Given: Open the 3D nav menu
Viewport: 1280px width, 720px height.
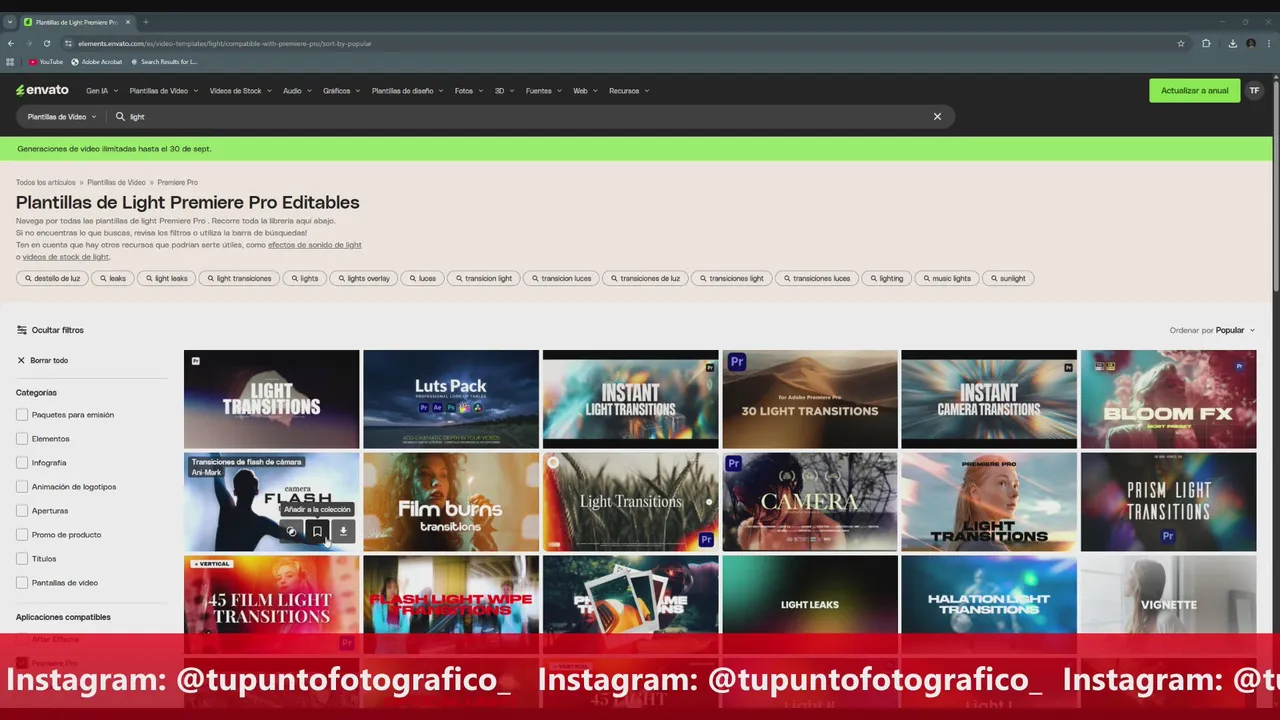Looking at the screenshot, I should click(x=504, y=91).
